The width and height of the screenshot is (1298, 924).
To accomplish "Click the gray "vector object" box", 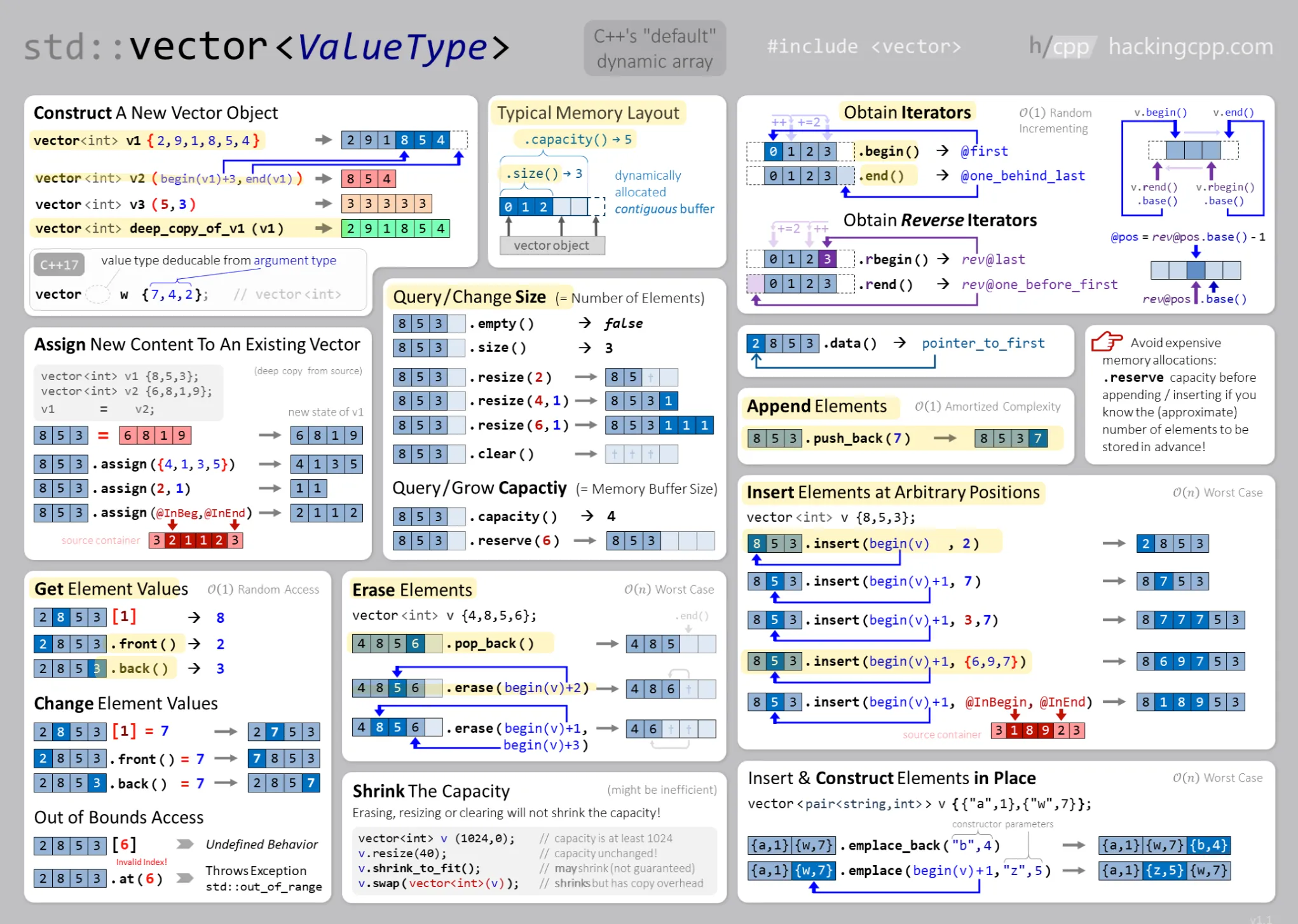I will (x=552, y=245).
